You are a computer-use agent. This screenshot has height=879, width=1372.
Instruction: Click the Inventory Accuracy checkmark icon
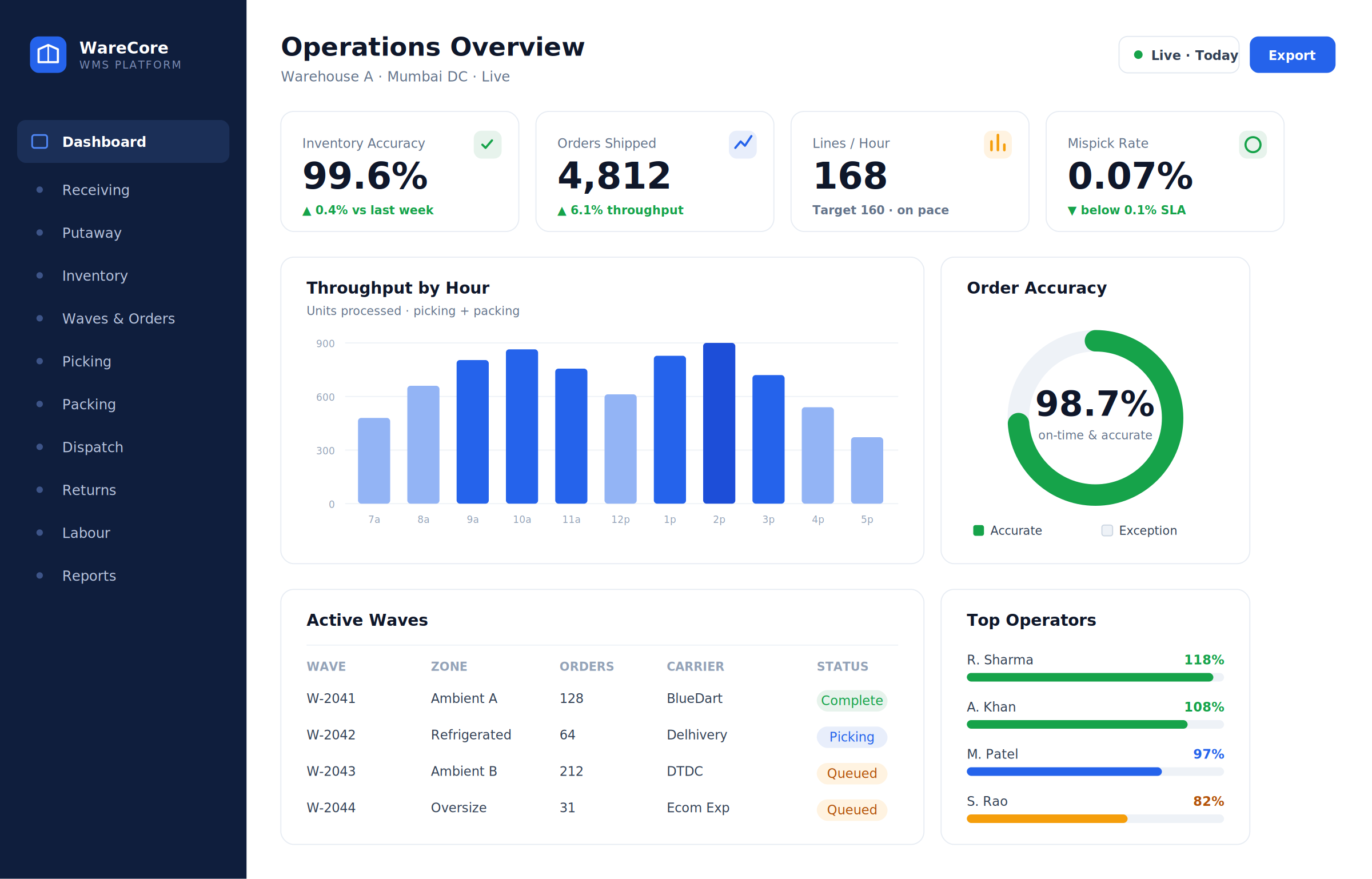point(488,145)
